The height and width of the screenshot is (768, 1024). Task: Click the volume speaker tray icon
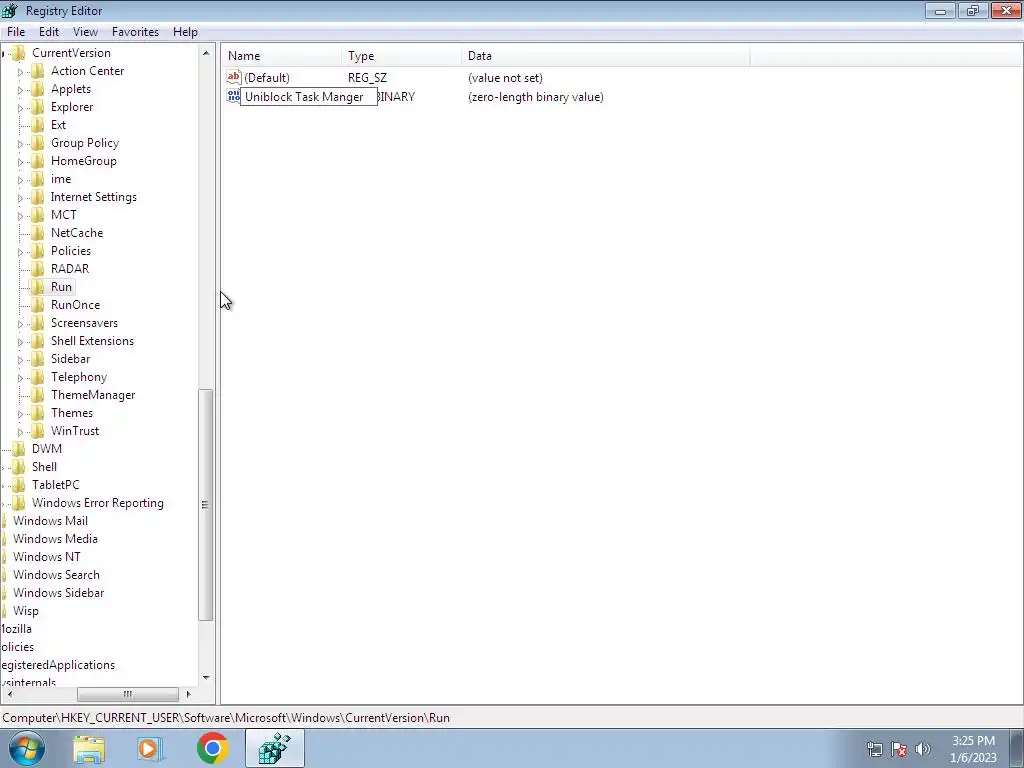point(923,749)
